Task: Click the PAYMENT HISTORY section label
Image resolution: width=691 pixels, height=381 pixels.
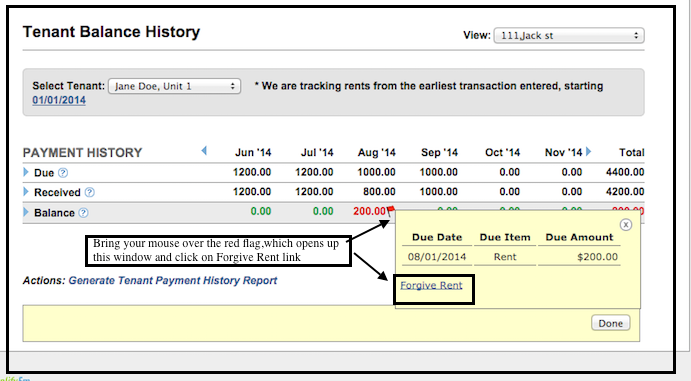Action: (x=82, y=153)
